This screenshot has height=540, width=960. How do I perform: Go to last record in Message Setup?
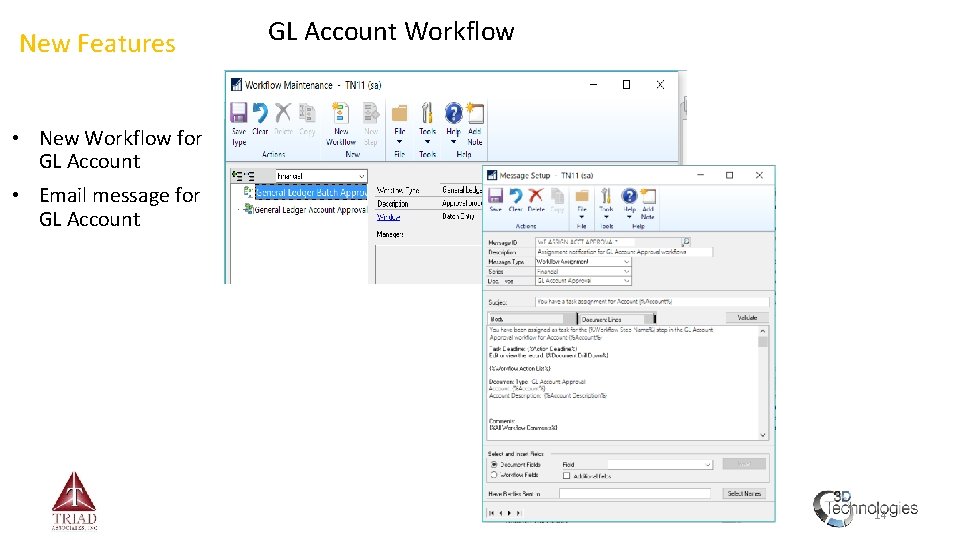(519, 513)
